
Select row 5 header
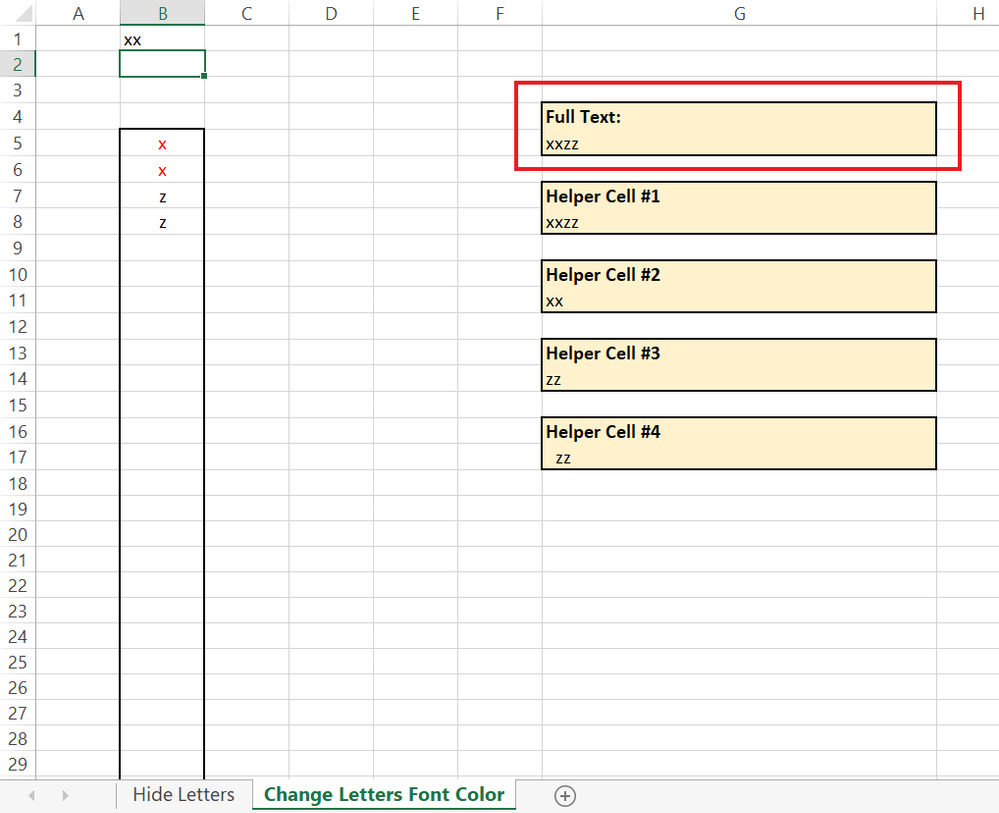[17, 143]
